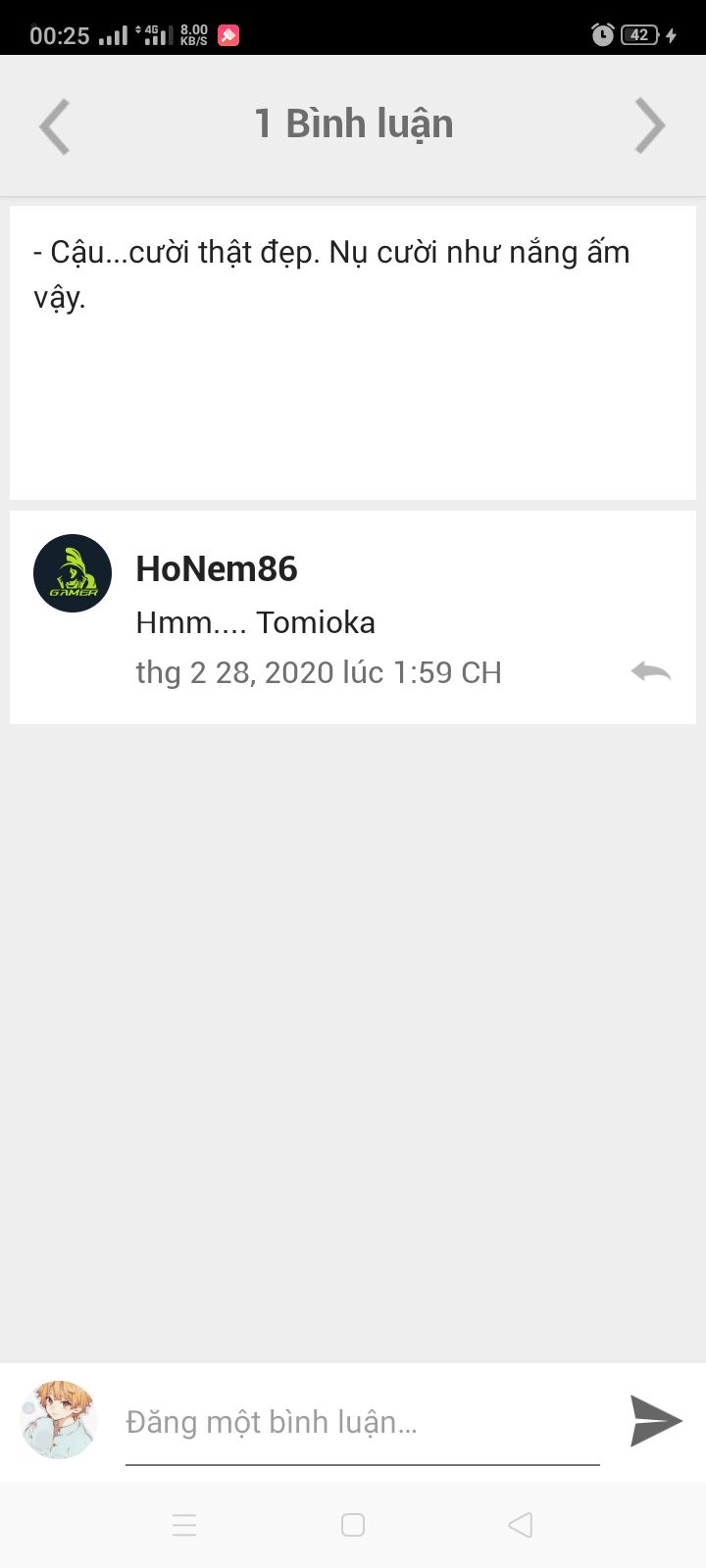Image resolution: width=706 pixels, height=1568 pixels.
Task: Tap the '1 Bình luận' header title
Action: [x=354, y=124]
